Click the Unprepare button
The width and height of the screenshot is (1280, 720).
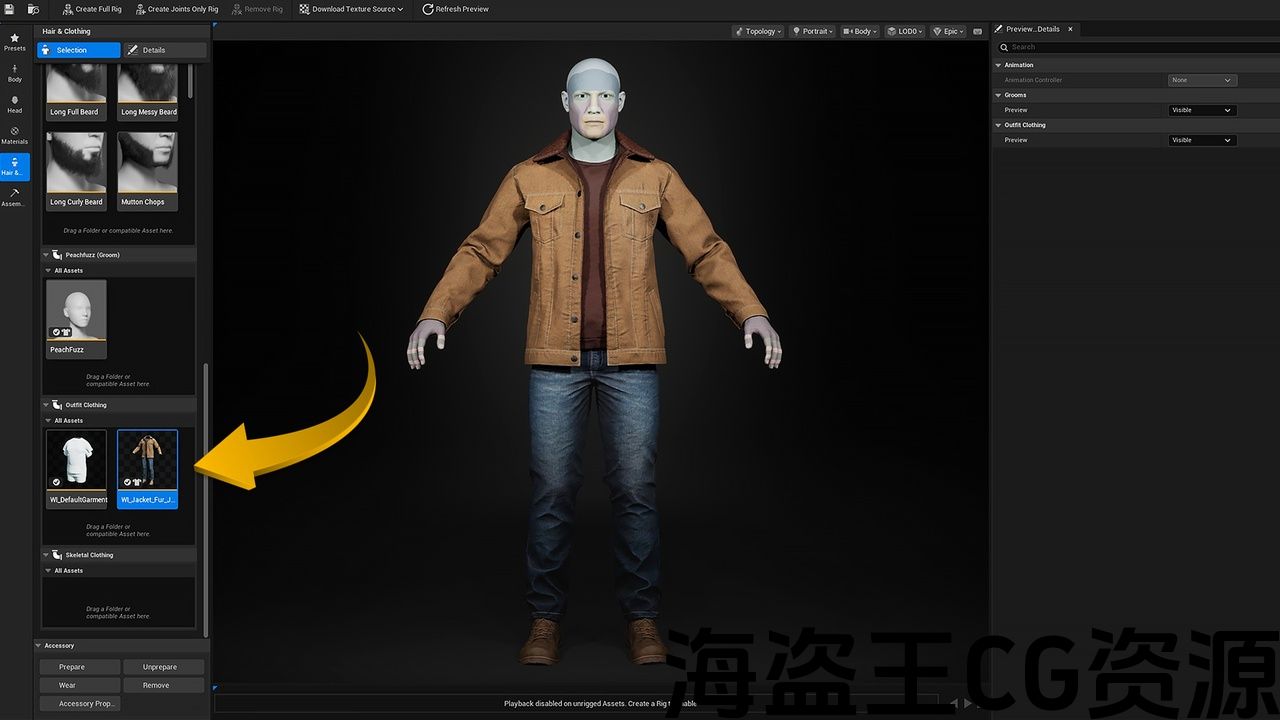coord(164,667)
